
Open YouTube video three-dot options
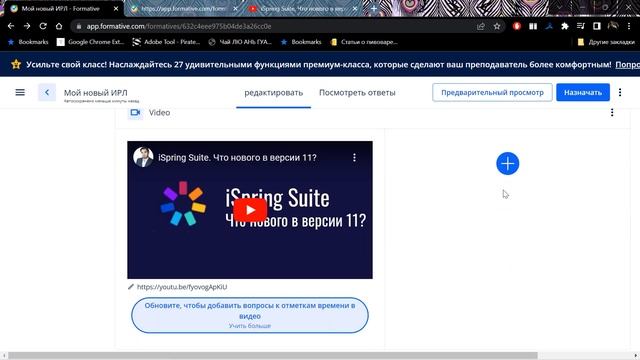click(x=354, y=158)
